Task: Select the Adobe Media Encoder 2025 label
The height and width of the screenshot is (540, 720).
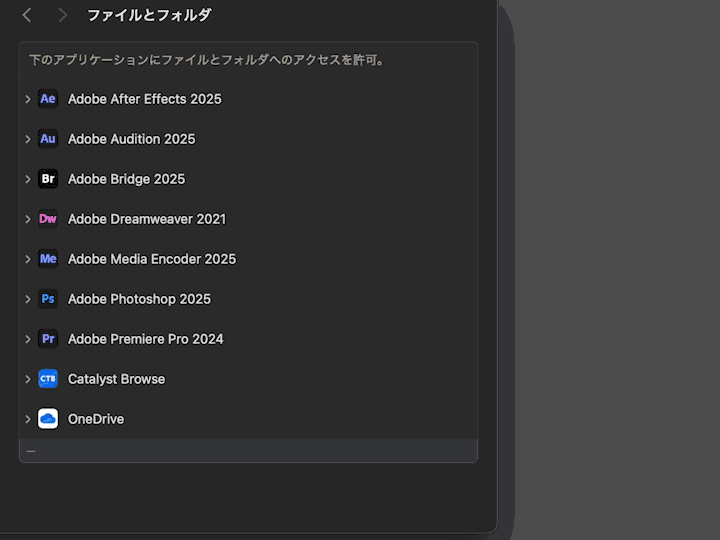Action: [x=152, y=259]
